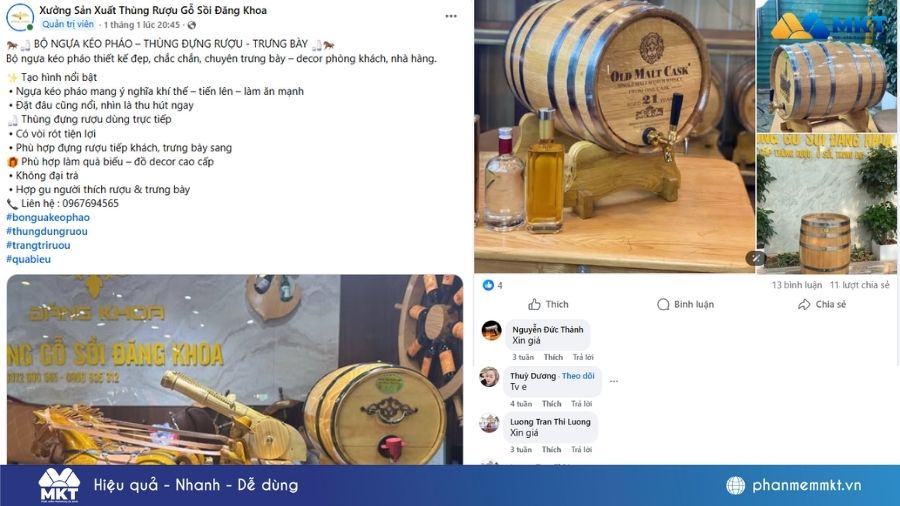
Task: Click the thumbs-up Thích button
Action: 548,305
